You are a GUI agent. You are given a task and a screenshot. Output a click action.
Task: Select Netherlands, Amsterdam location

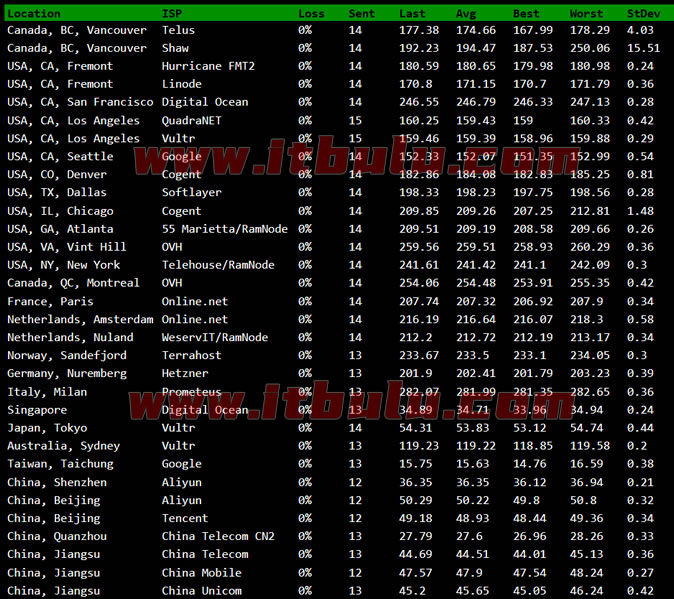80,320
